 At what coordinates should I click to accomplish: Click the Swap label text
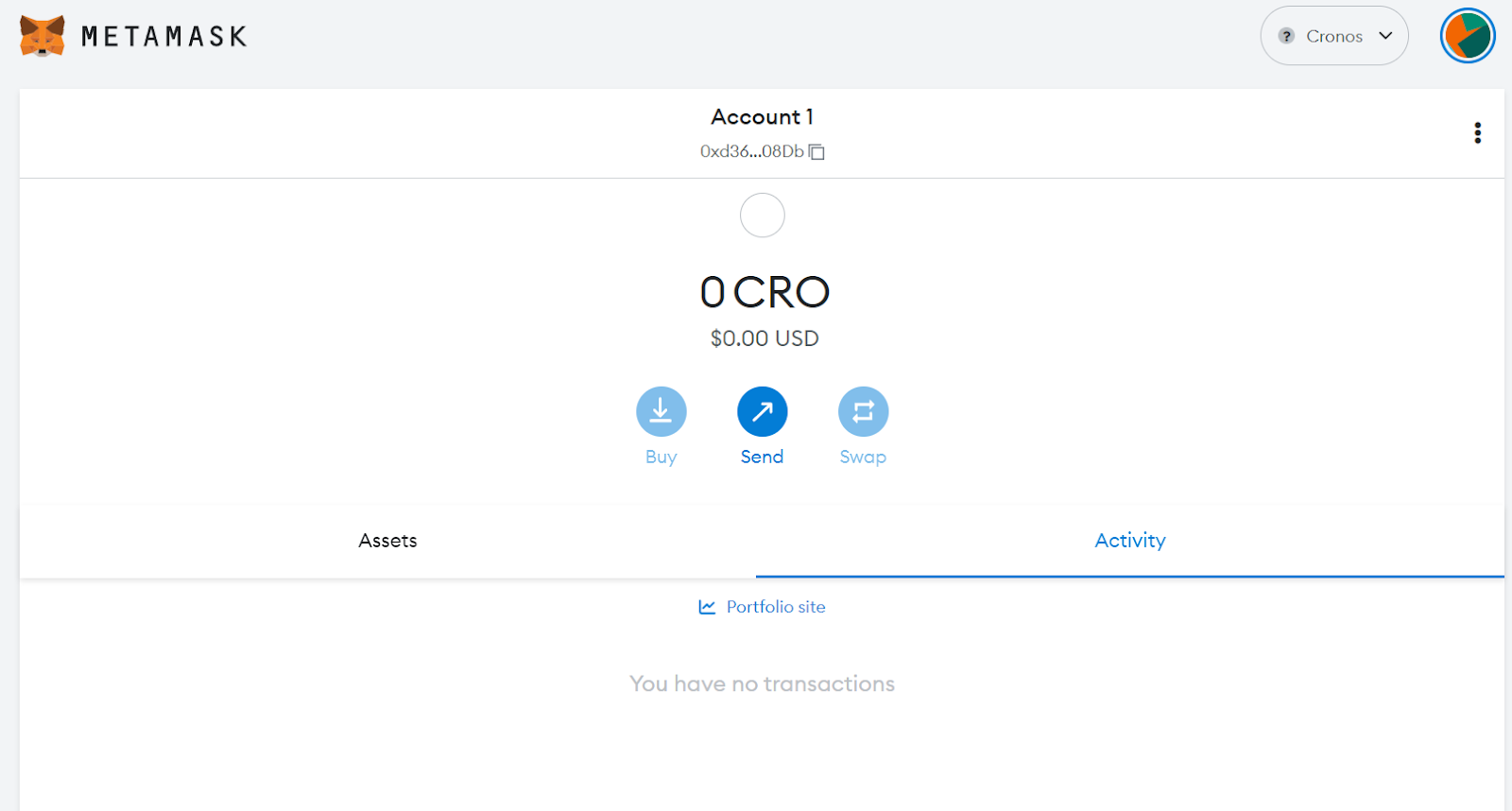click(864, 457)
